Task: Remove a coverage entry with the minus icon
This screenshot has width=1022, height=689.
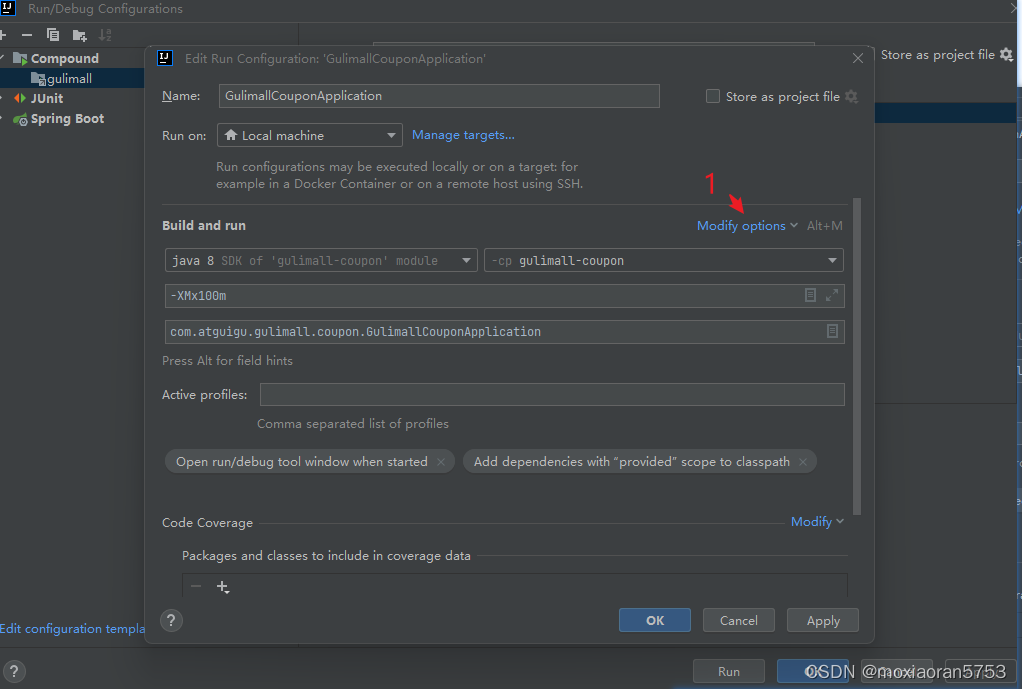Action: tap(196, 587)
